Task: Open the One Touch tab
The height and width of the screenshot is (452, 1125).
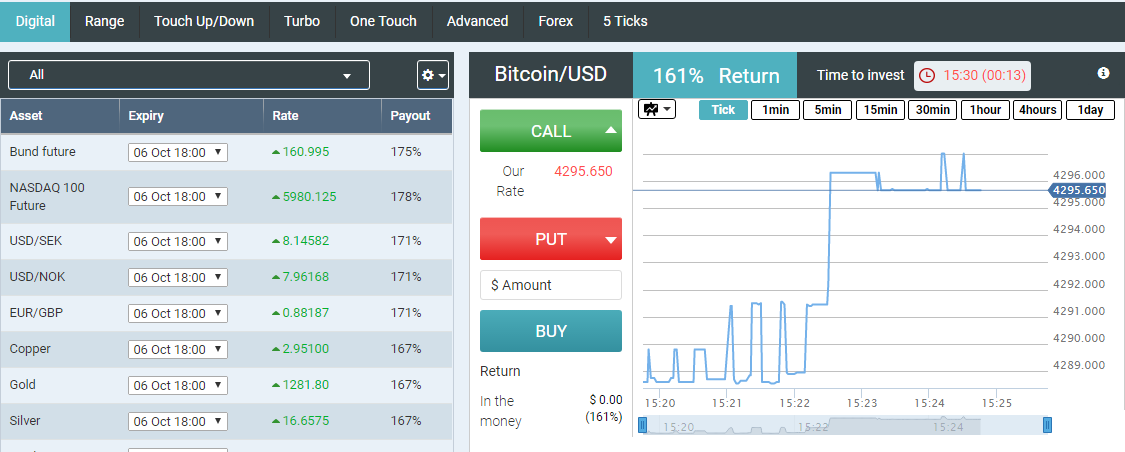Action: (383, 21)
